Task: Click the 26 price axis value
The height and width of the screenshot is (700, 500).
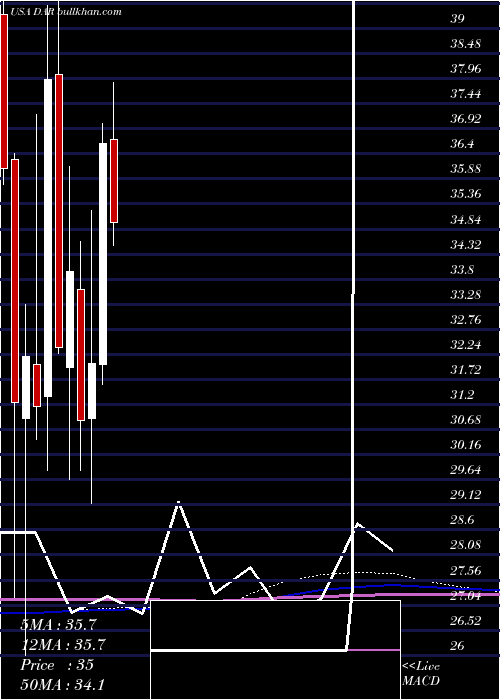Action: click(458, 646)
